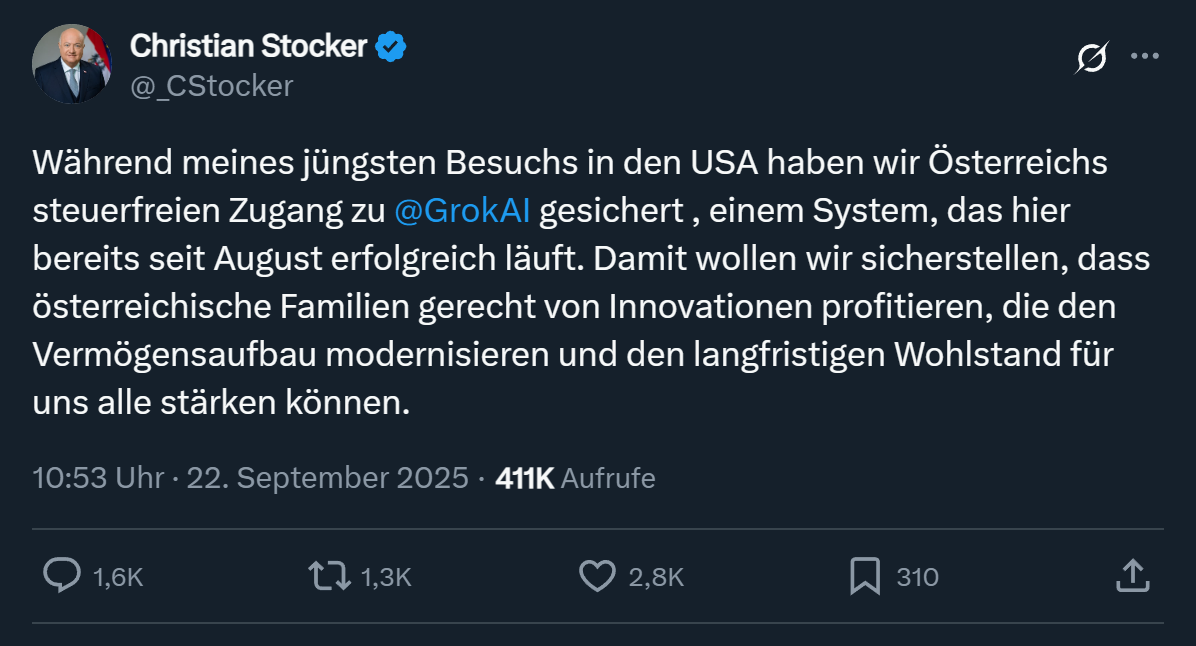
Task: Click the 1,3K reposts count
Action: pos(385,577)
